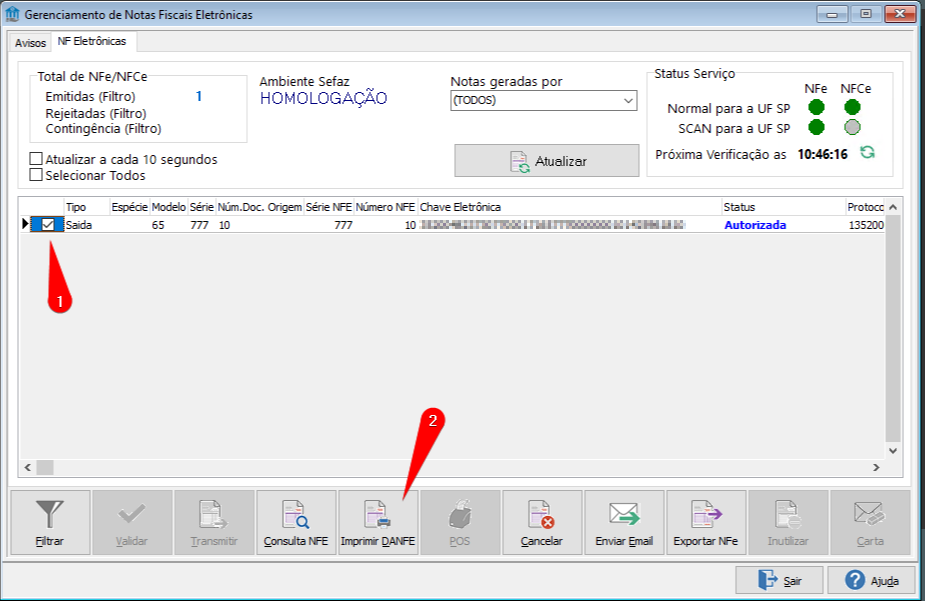This screenshot has height=601, width=925.
Task: Click the Inutilizar button
Action: coord(788,523)
